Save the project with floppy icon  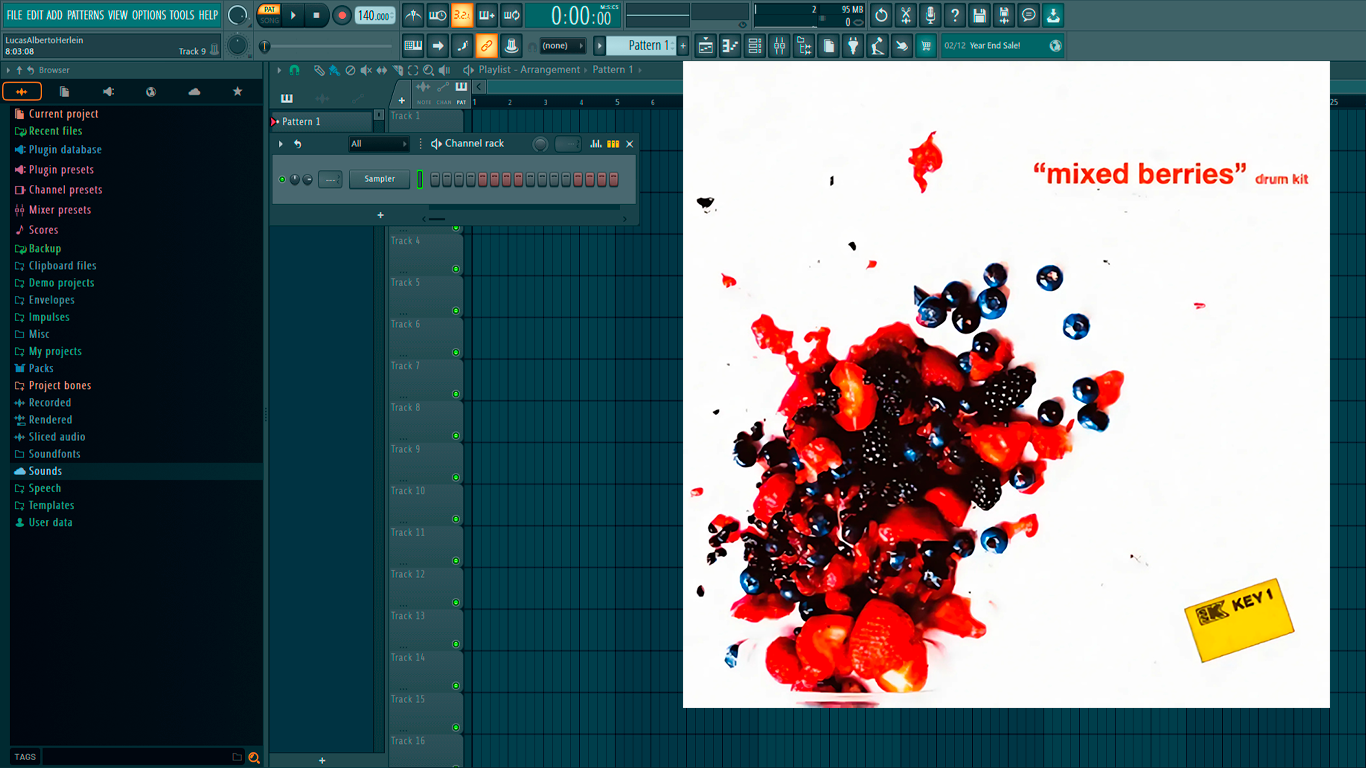(x=979, y=15)
